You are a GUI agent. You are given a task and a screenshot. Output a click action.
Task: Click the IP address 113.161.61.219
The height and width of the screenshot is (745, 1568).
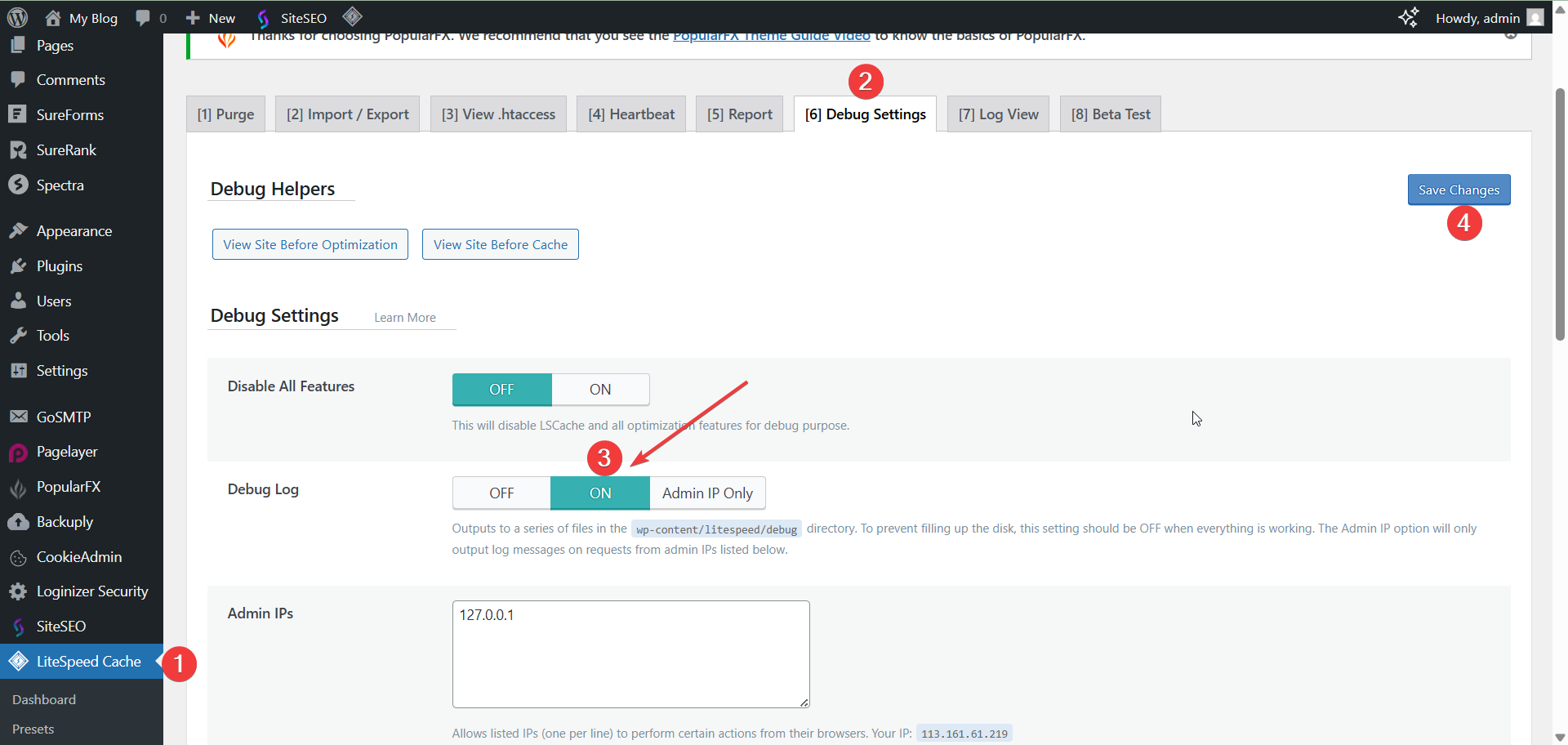(x=964, y=734)
